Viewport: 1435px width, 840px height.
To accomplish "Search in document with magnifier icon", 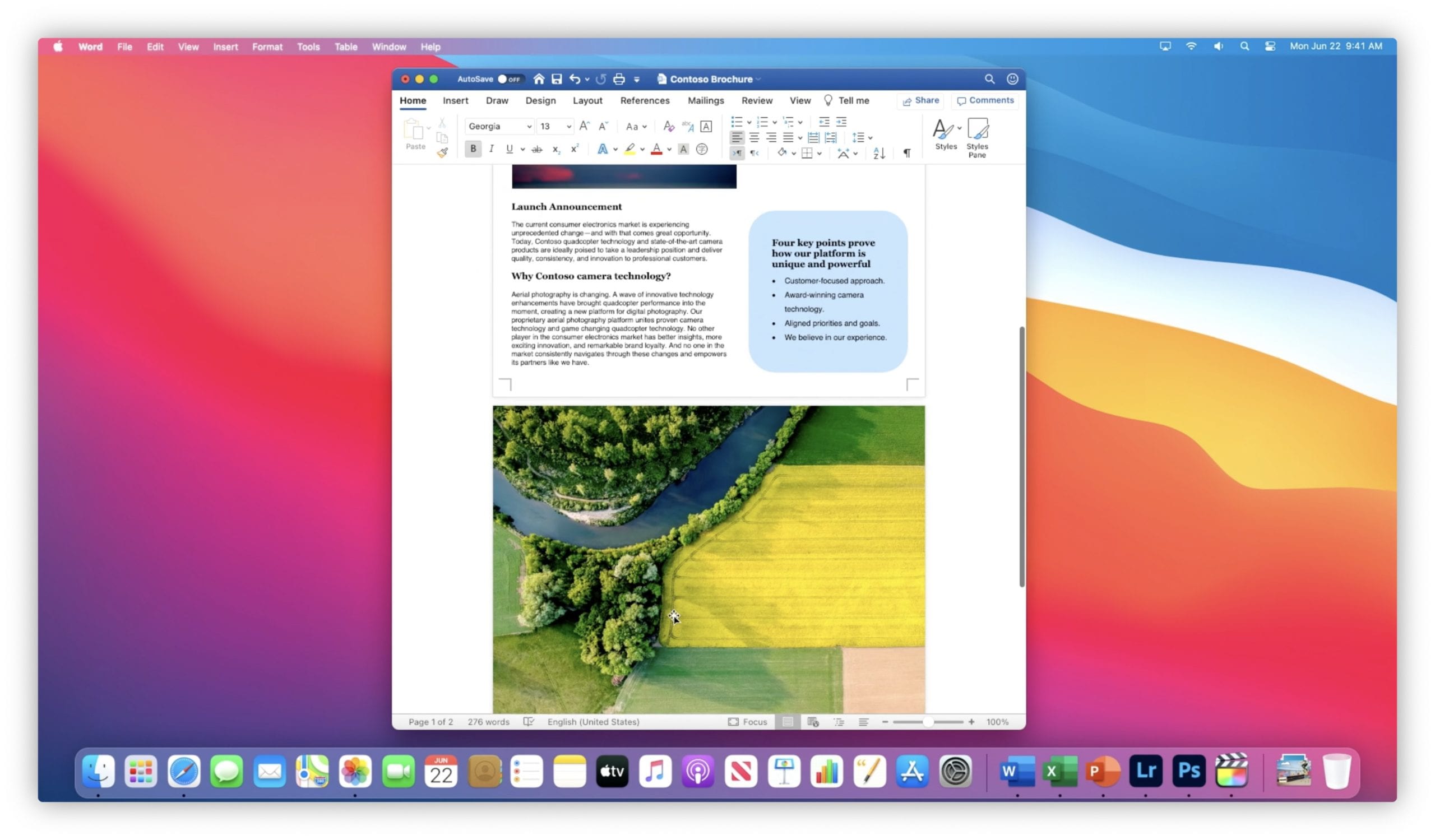I will pyautogui.click(x=990, y=79).
